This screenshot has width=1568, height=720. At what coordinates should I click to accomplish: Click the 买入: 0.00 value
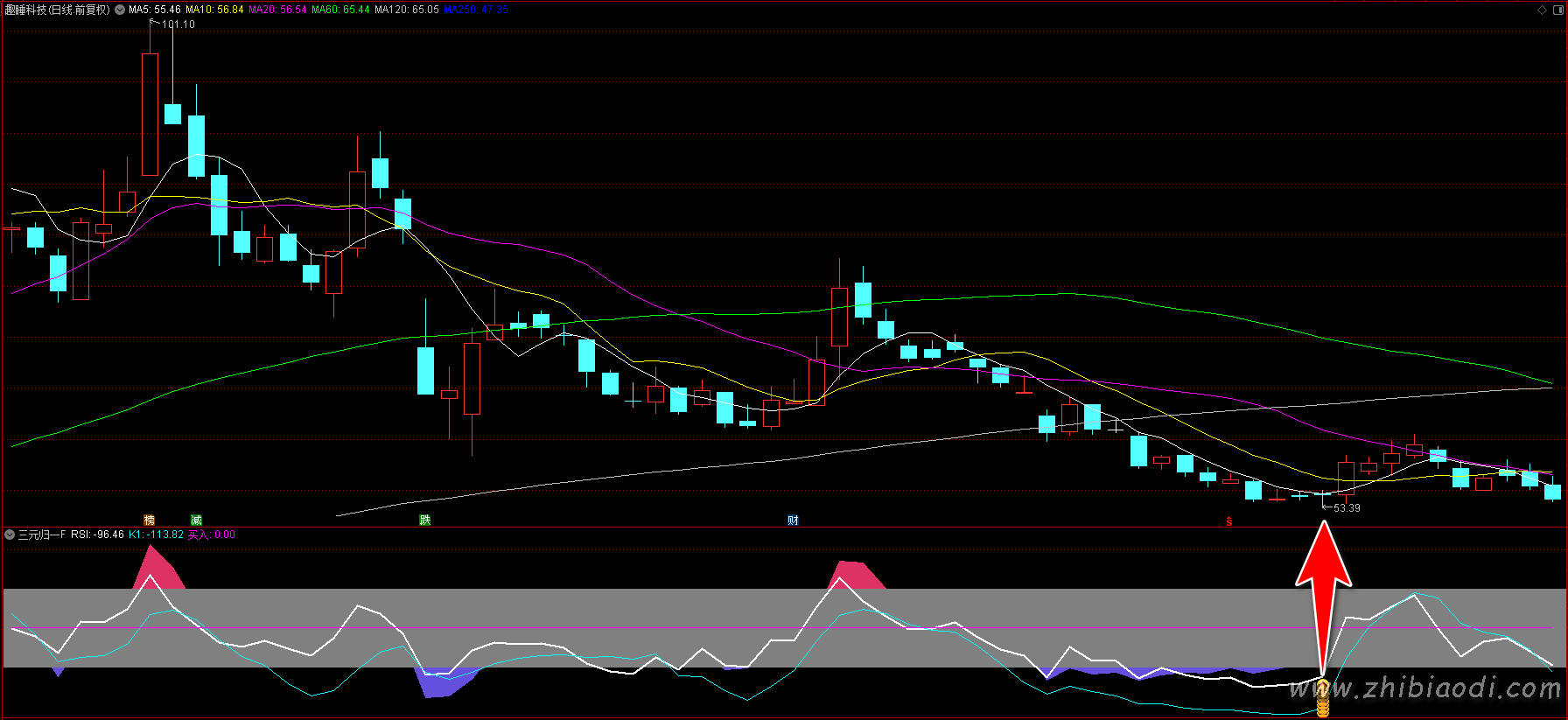(x=211, y=535)
